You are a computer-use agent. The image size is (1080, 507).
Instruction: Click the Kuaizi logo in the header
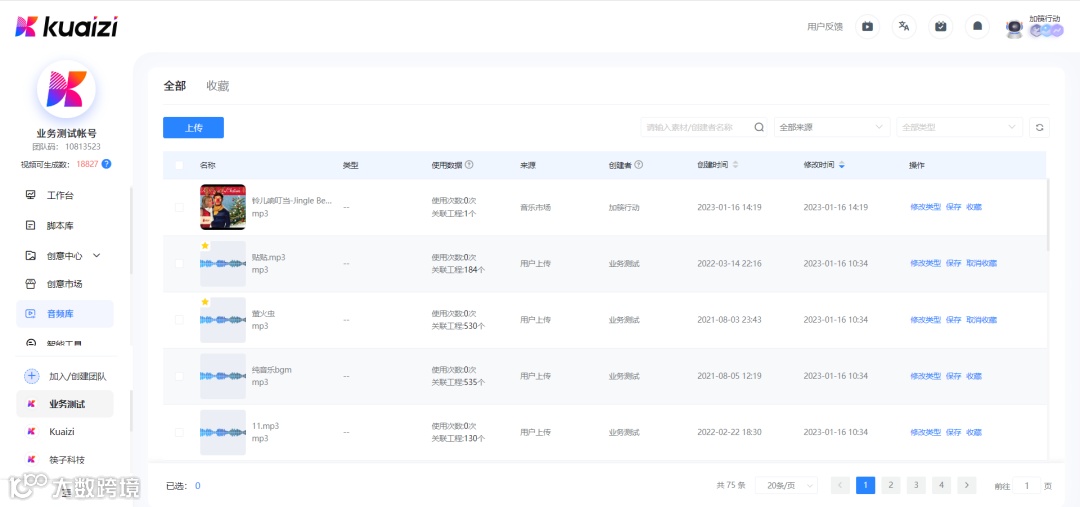click(x=66, y=26)
